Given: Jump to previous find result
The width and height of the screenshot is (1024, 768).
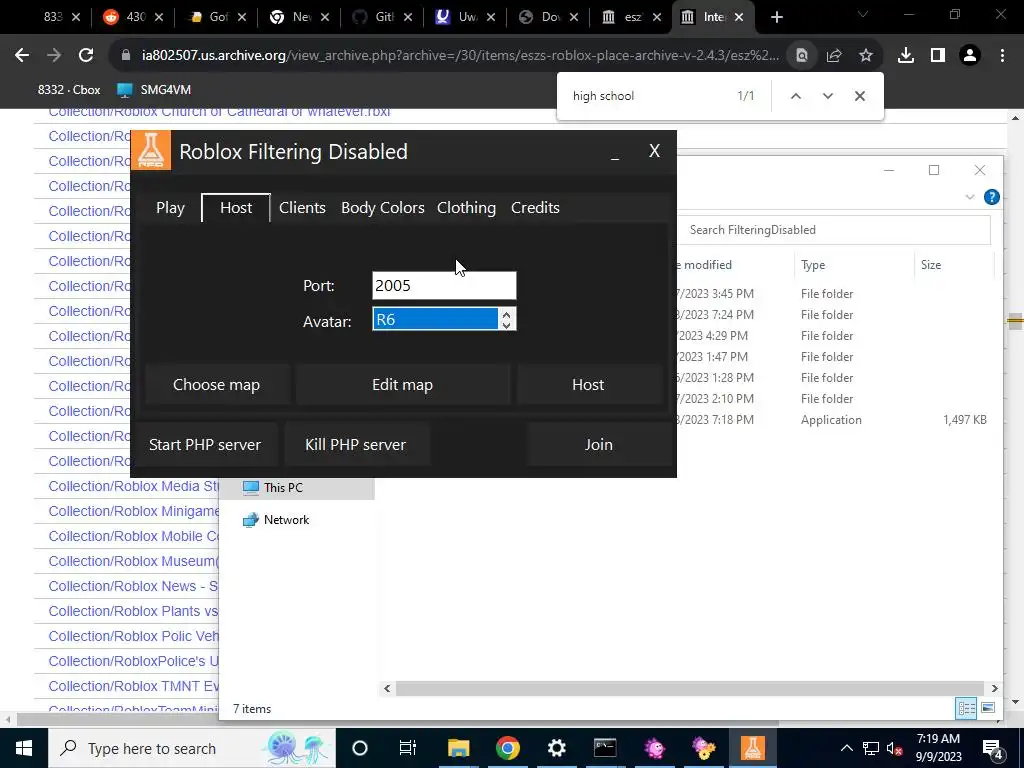Looking at the screenshot, I should [x=795, y=96].
